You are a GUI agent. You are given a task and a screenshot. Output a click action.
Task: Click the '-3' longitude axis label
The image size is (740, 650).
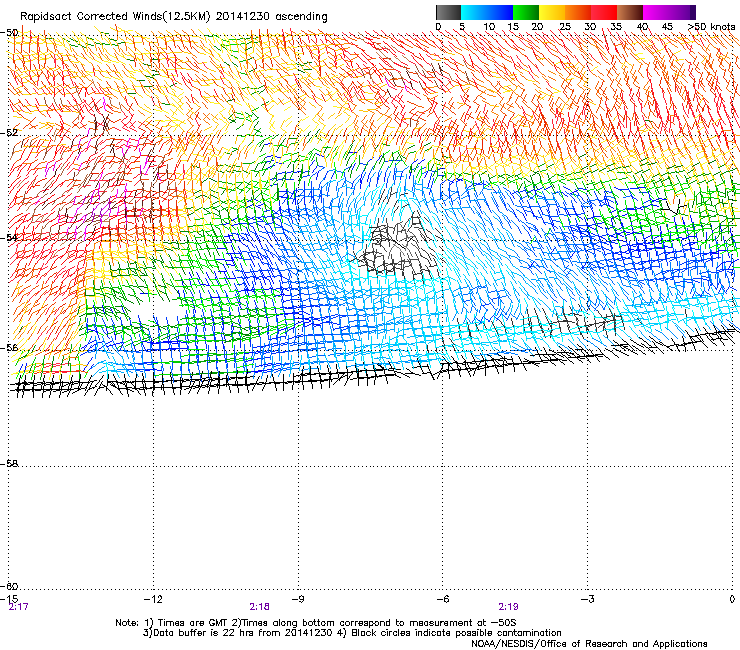point(587,599)
